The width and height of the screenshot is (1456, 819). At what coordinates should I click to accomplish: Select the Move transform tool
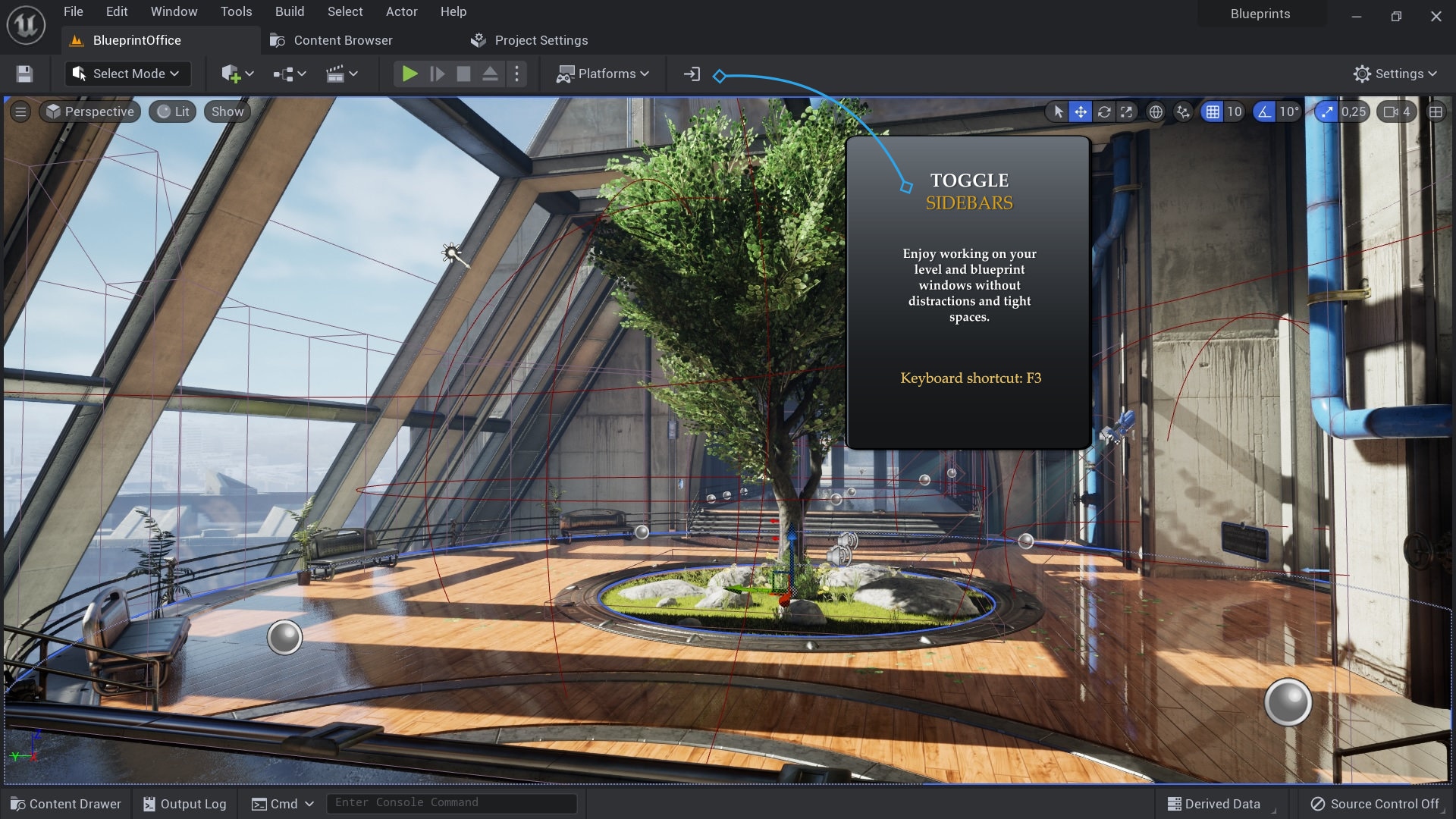(x=1080, y=111)
